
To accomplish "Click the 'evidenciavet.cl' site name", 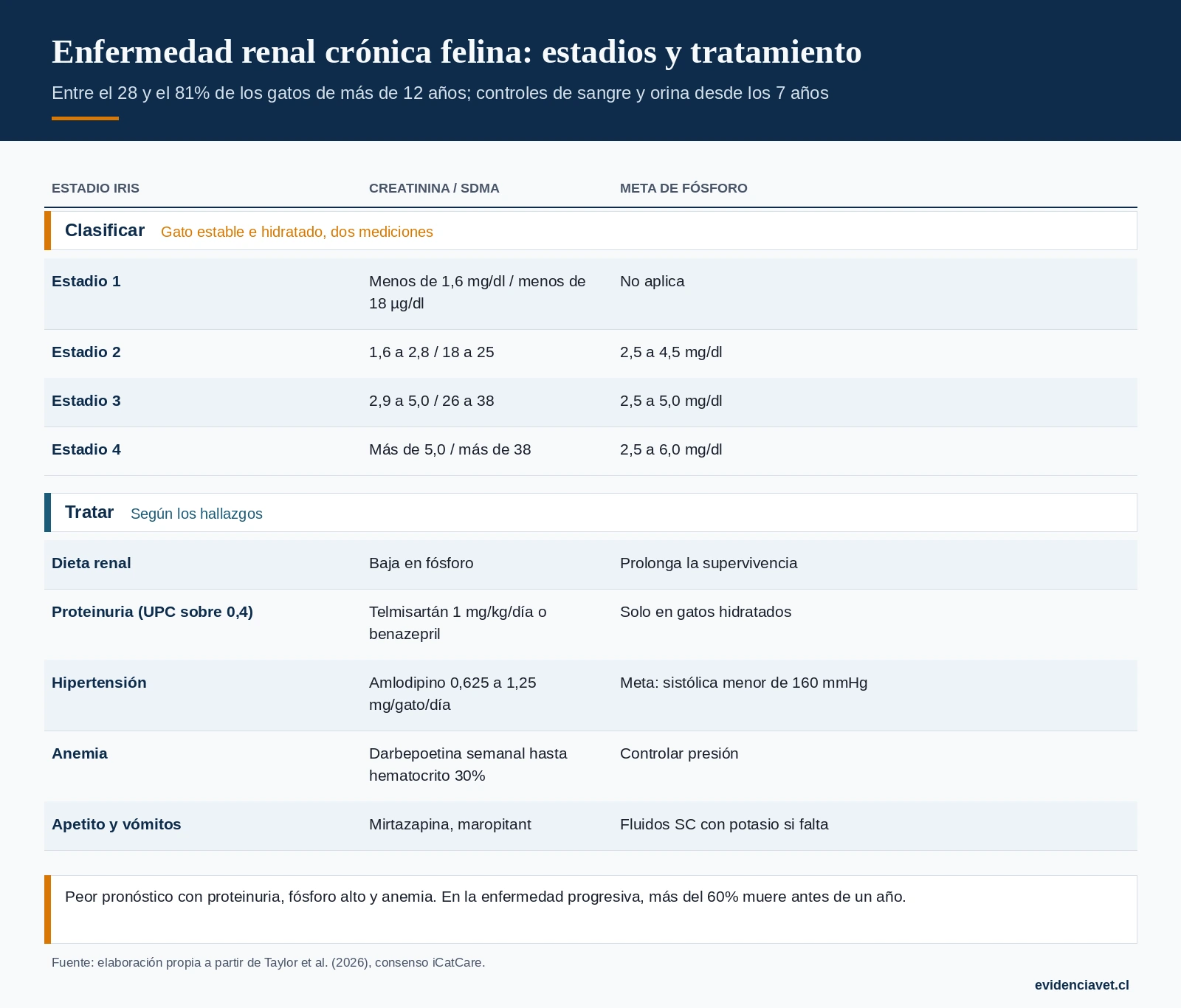I will coord(1081,985).
